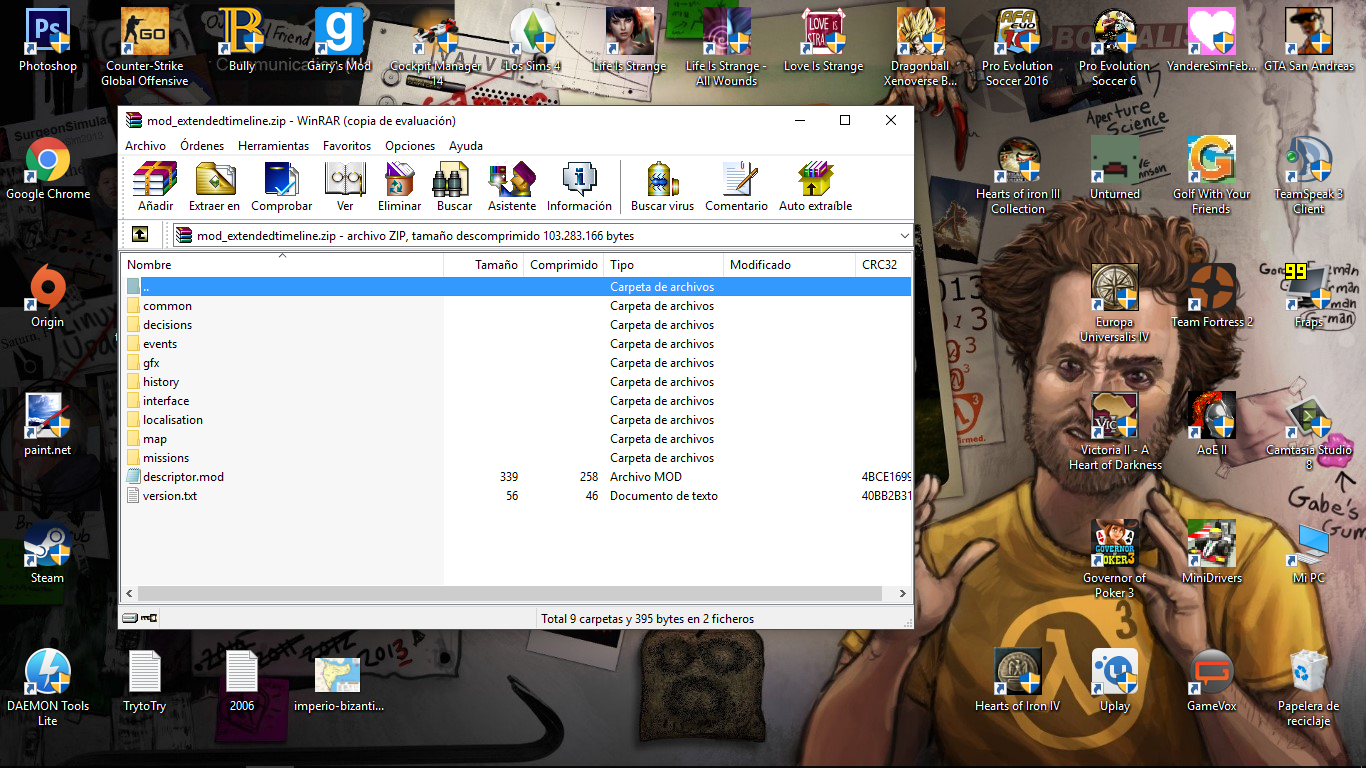Viewport: 1366px width, 768px height.
Task: Click the Información toolbar icon
Action: click(579, 187)
